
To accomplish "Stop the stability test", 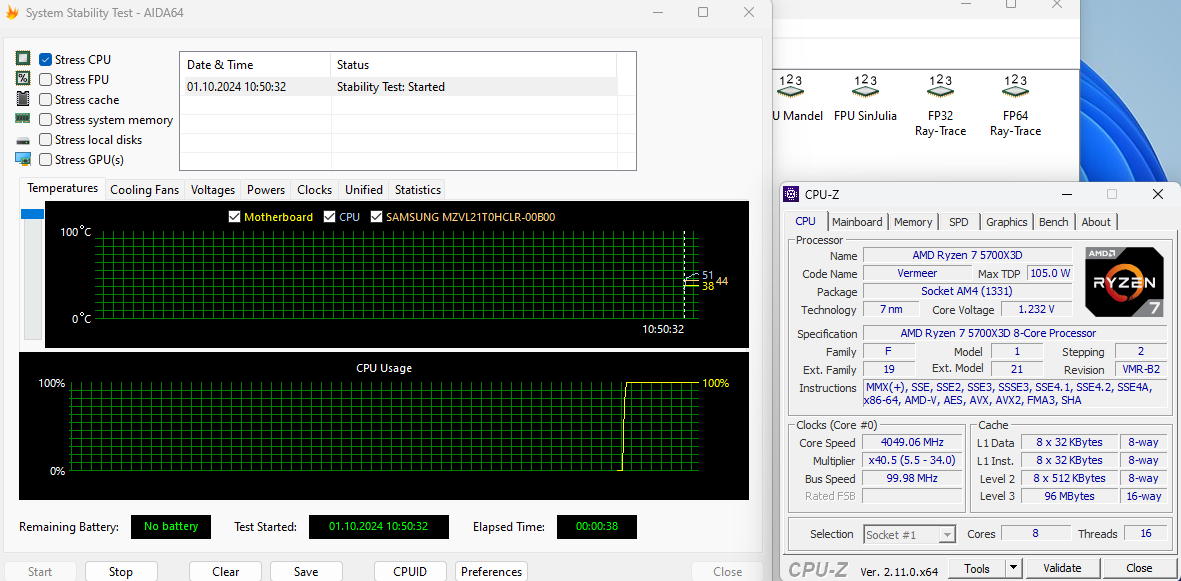I will click(121, 571).
